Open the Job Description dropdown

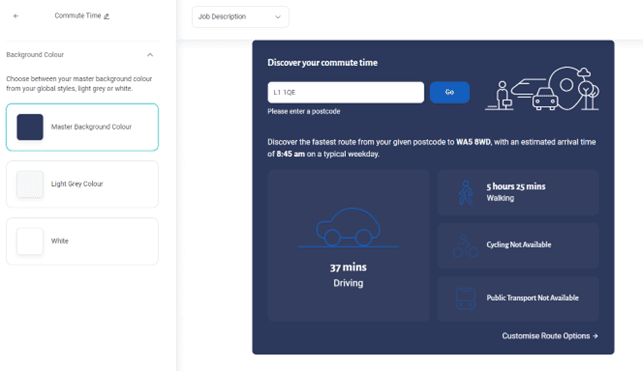click(240, 17)
